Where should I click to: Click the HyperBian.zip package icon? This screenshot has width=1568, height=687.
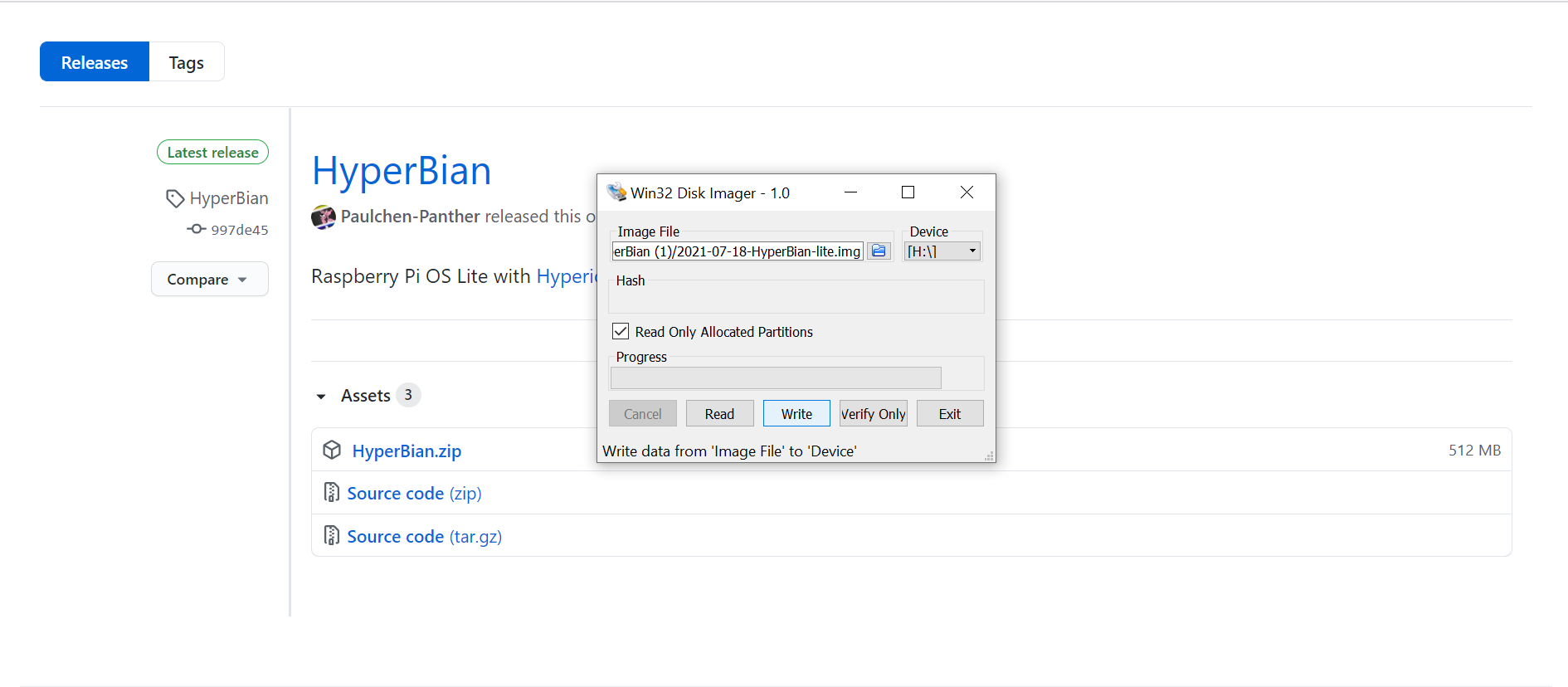click(332, 450)
